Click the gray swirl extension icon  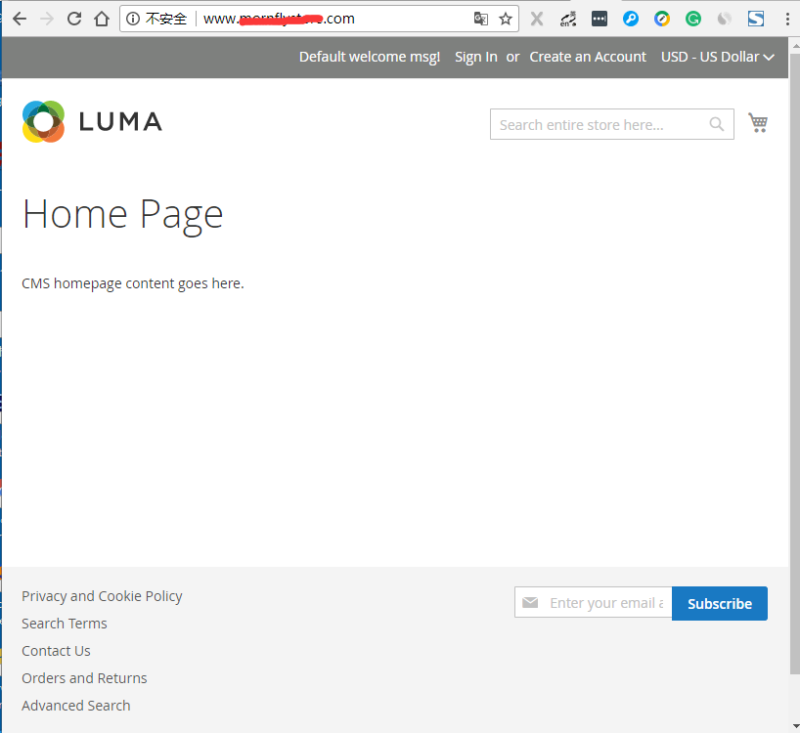tap(724, 19)
